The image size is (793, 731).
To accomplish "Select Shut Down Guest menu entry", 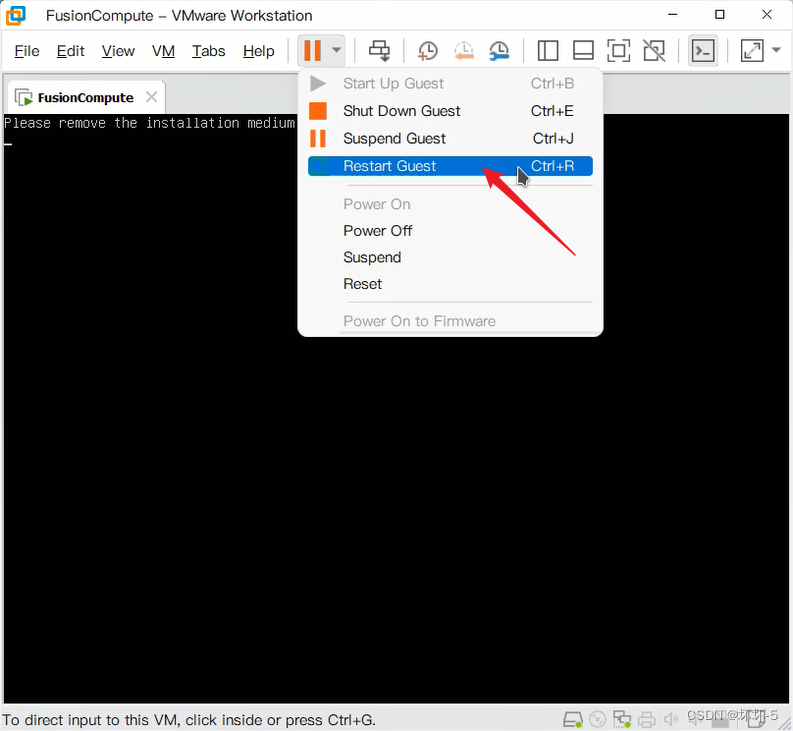I will point(450,111).
